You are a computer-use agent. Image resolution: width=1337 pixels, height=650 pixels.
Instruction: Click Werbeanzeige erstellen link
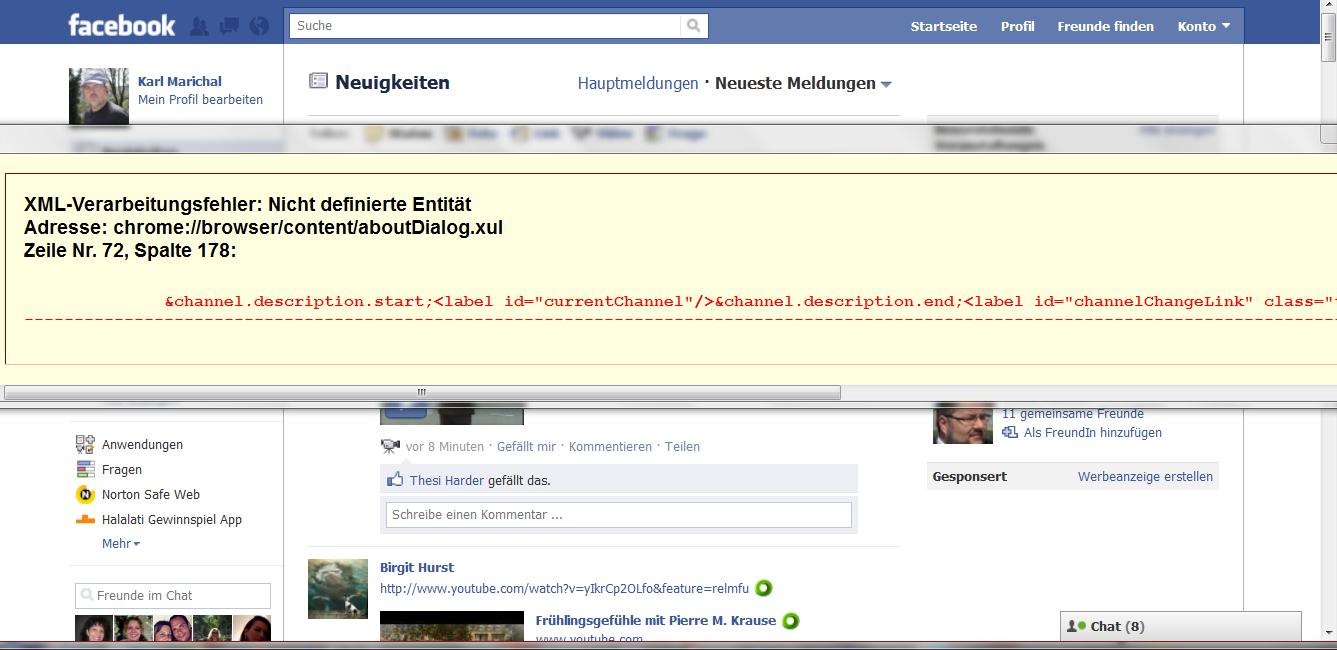pyautogui.click(x=1145, y=477)
